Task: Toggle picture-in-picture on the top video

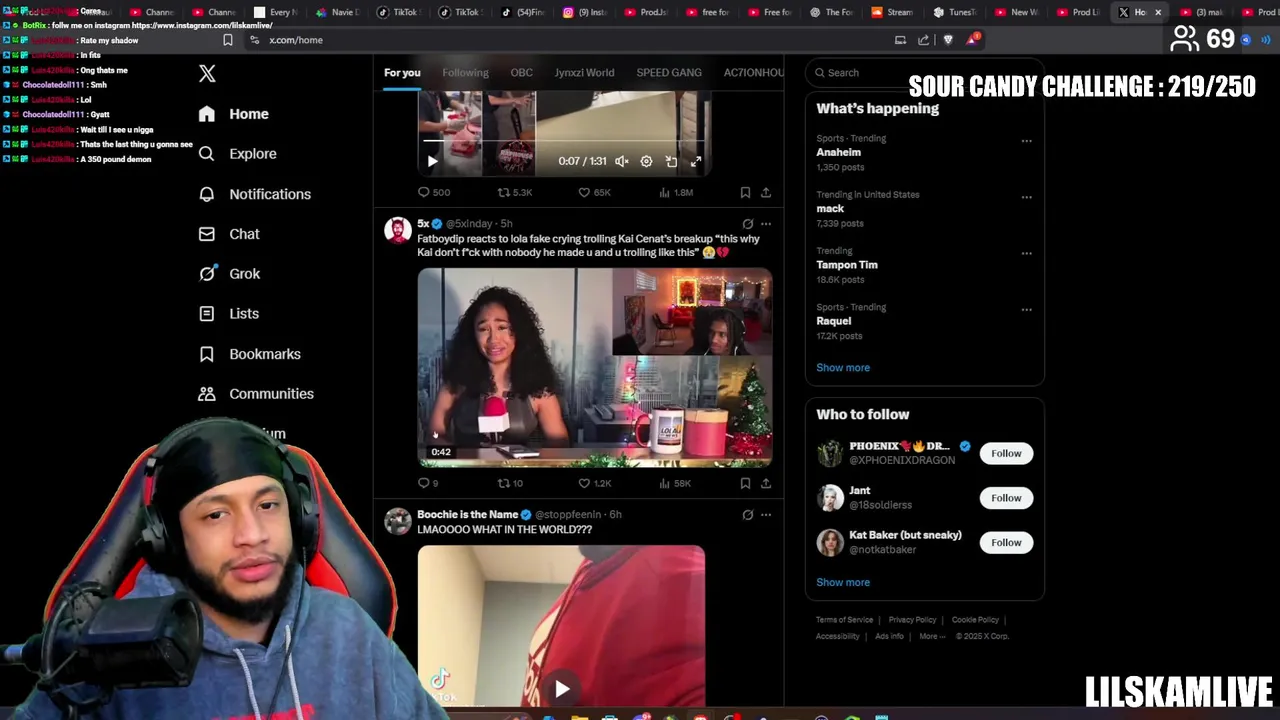Action: click(x=671, y=161)
